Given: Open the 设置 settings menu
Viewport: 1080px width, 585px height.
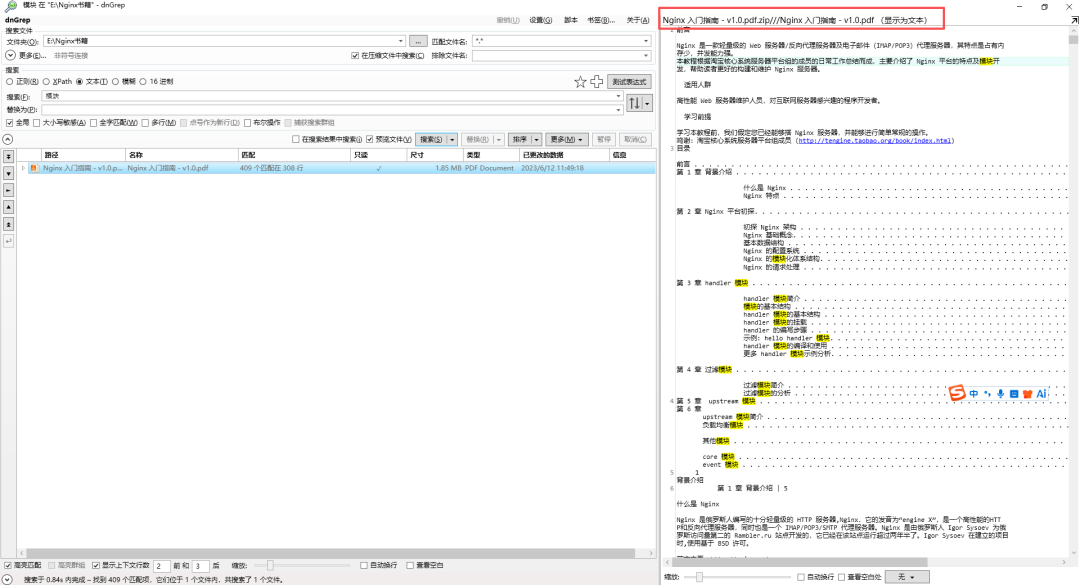Looking at the screenshot, I should pyautogui.click(x=541, y=21).
